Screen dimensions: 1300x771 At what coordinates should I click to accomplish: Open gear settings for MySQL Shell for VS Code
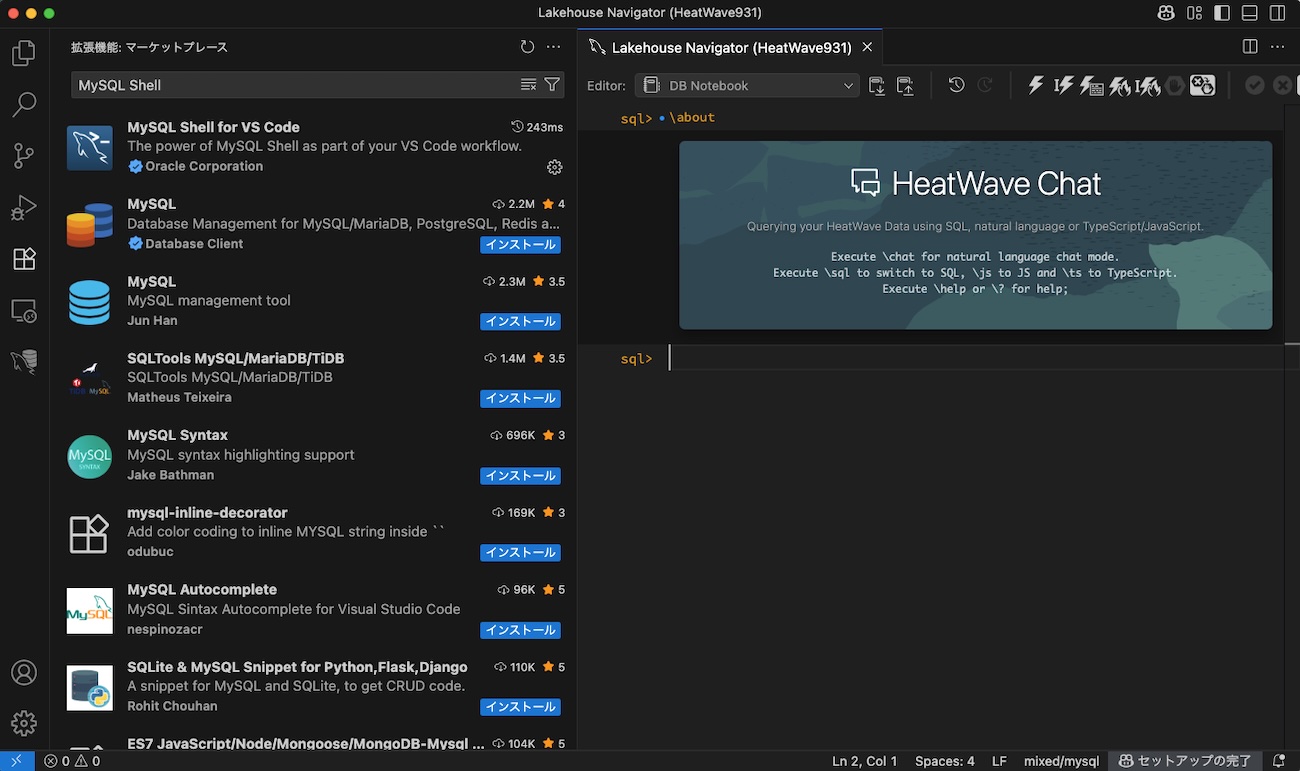coord(555,167)
